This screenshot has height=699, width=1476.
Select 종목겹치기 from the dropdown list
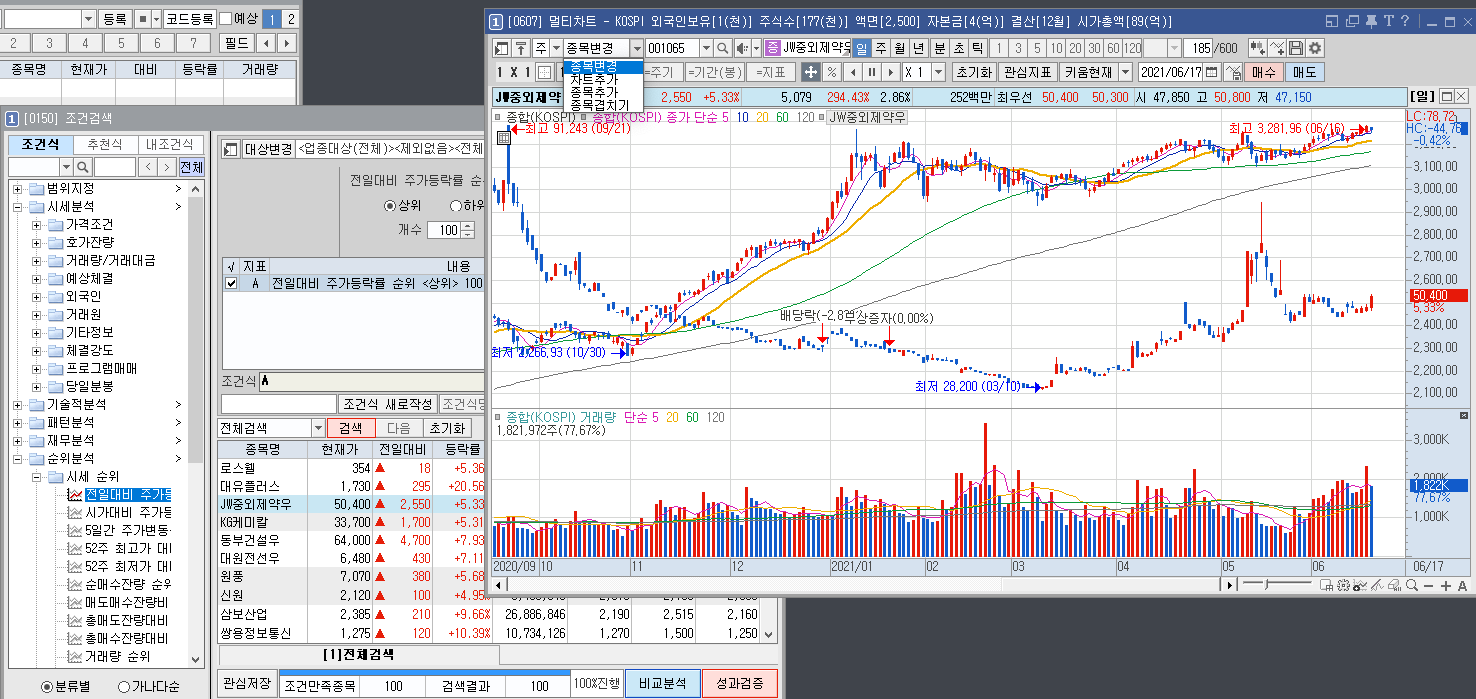click(x=600, y=105)
